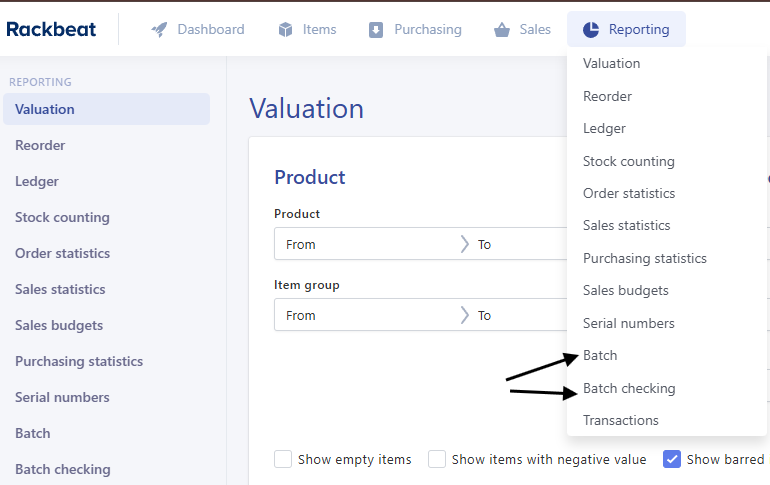
Task: Enable the Show empty items checkbox
Action: click(x=283, y=459)
